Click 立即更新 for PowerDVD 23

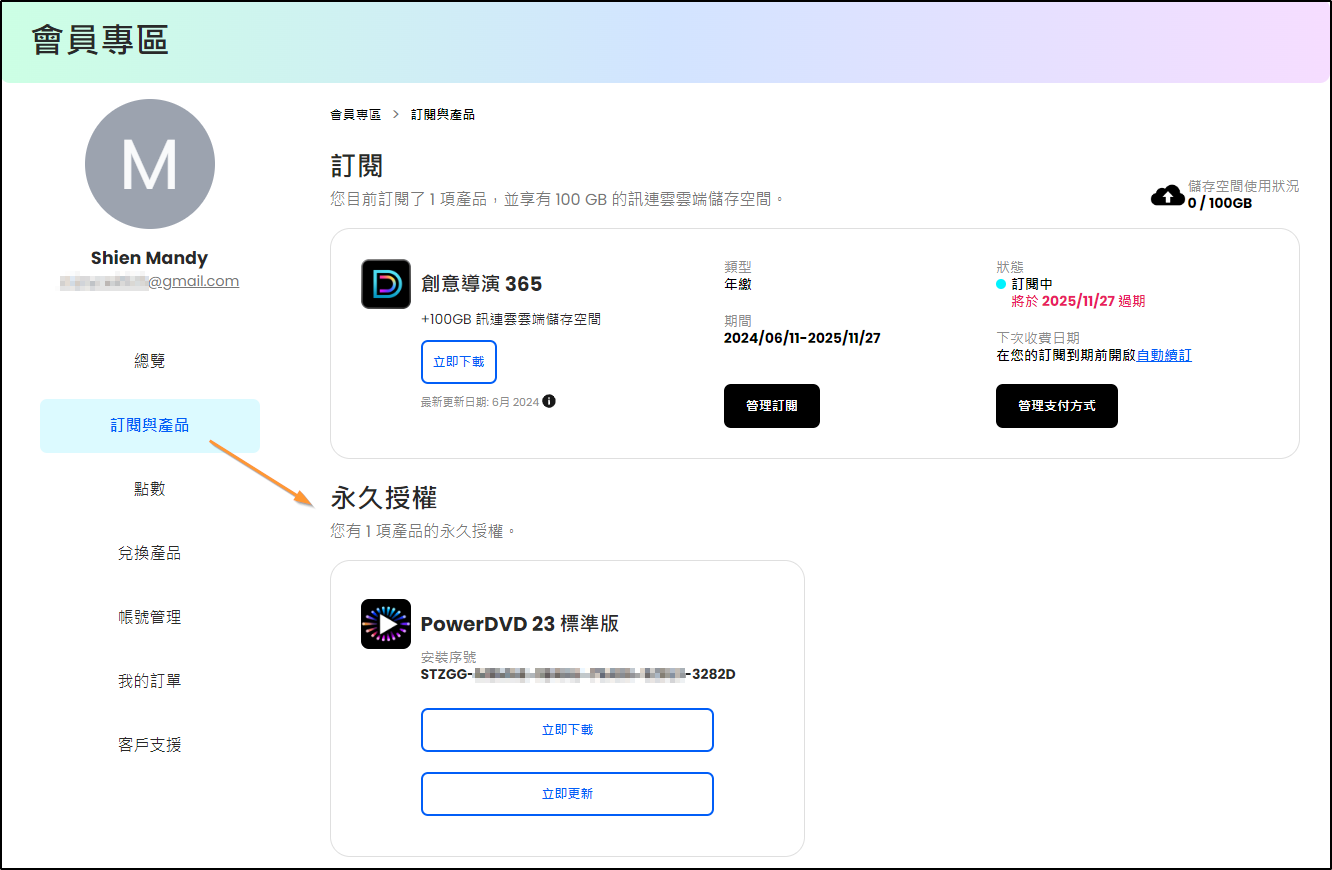coord(567,794)
